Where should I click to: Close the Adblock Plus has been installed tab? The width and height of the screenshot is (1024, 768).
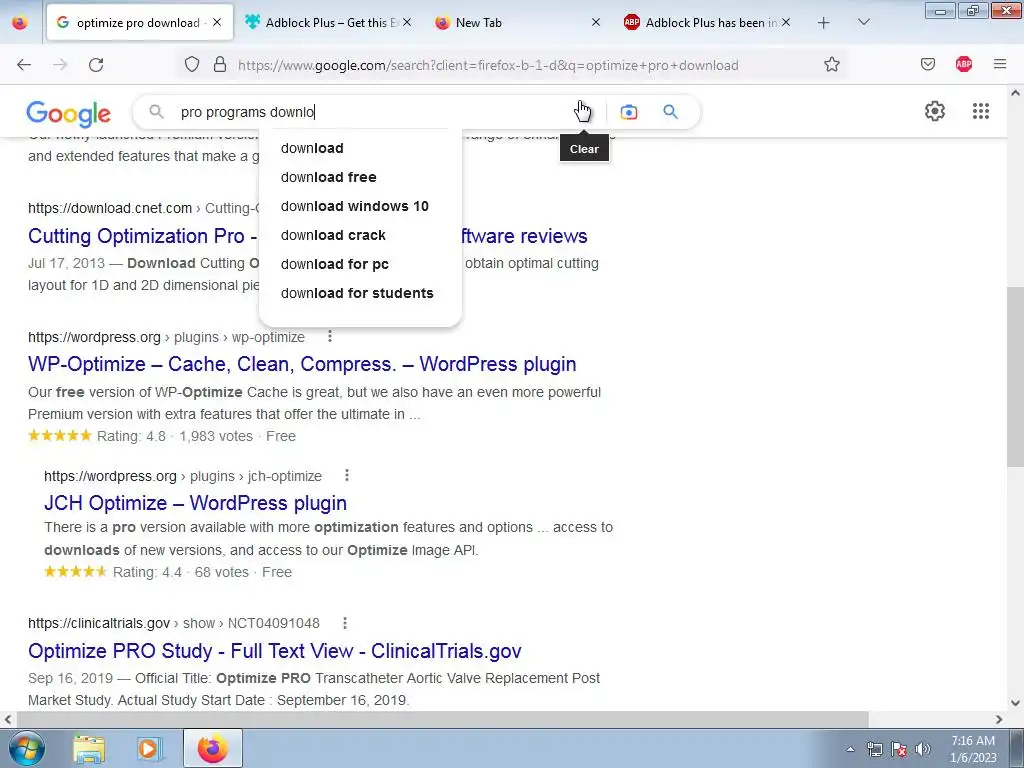click(x=786, y=23)
